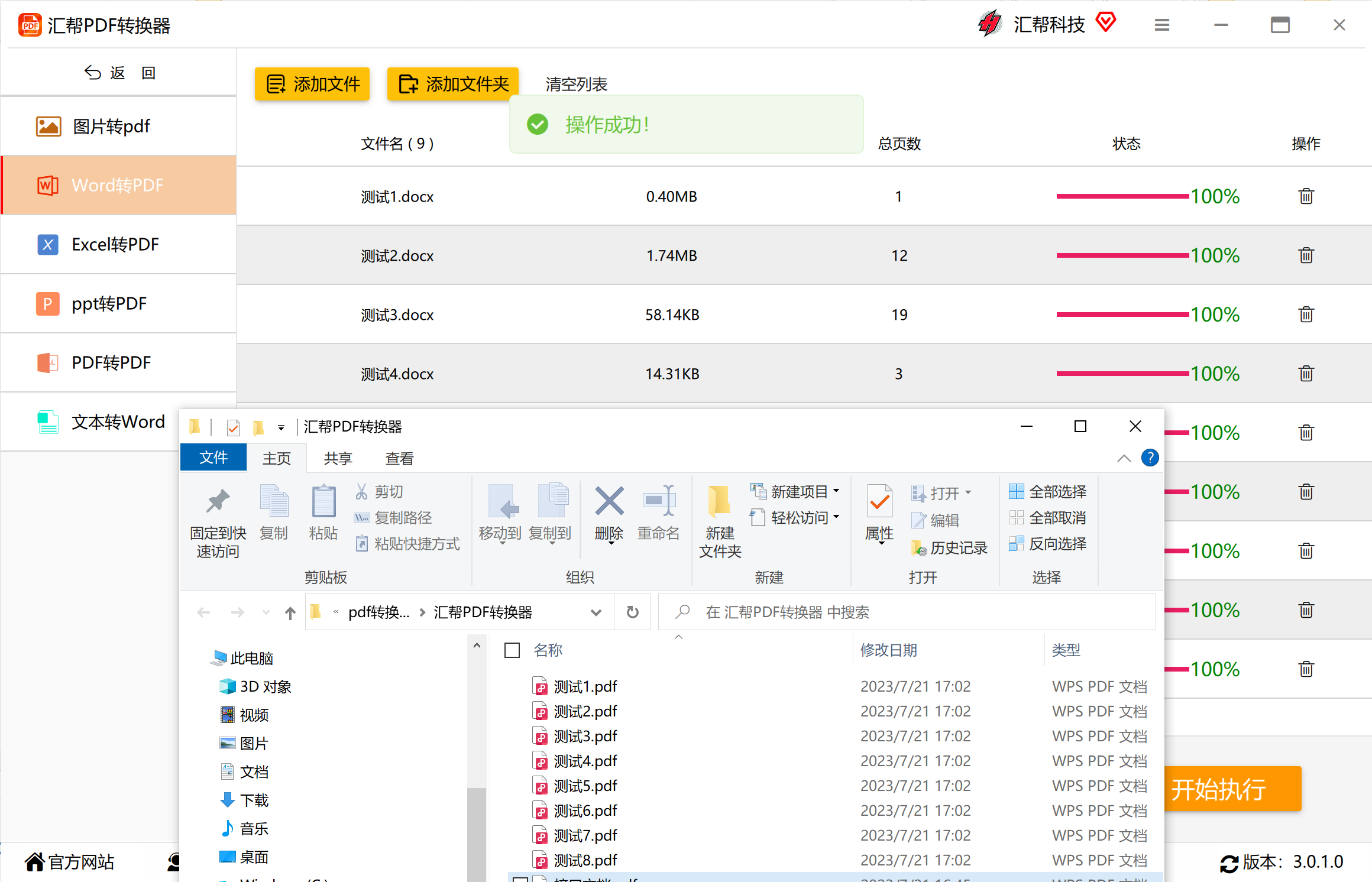This screenshot has width=1372, height=882.
Task: Select 图片转pdf in the sidebar
Action: [x=118, y=126]
